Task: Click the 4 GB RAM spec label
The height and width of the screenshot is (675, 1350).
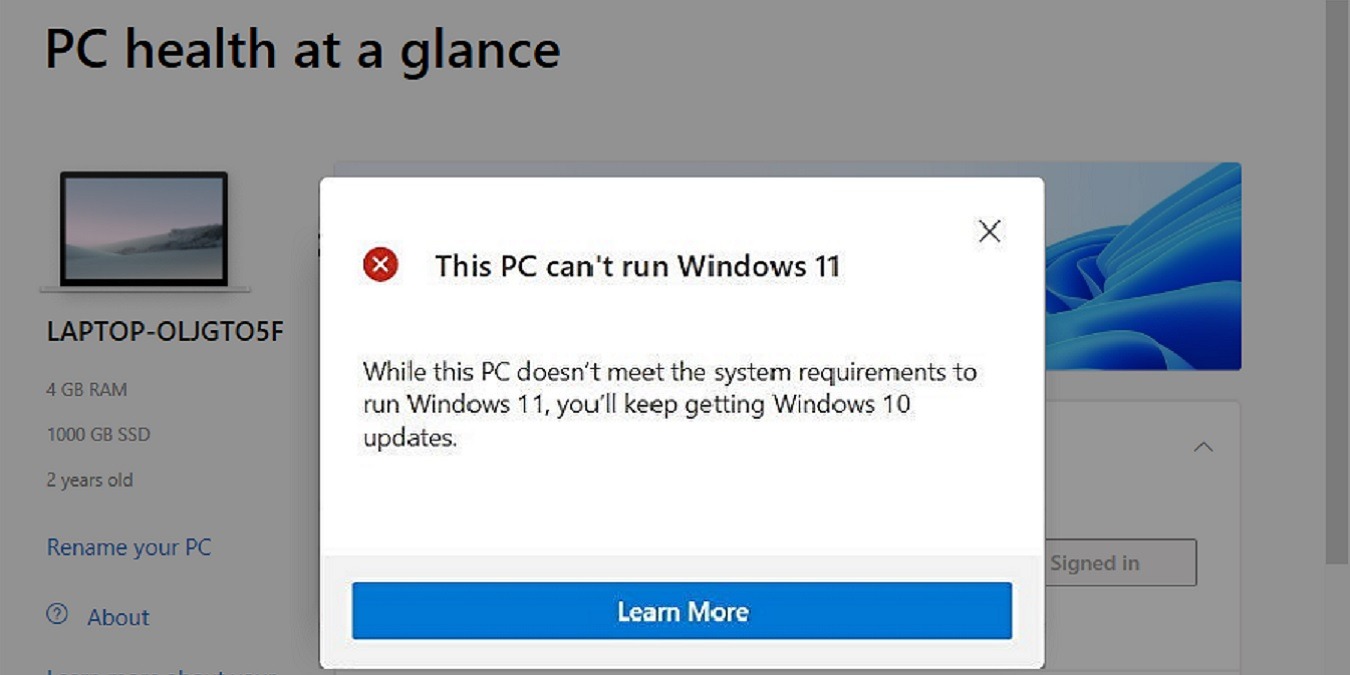Action: (x=86, y=389)
